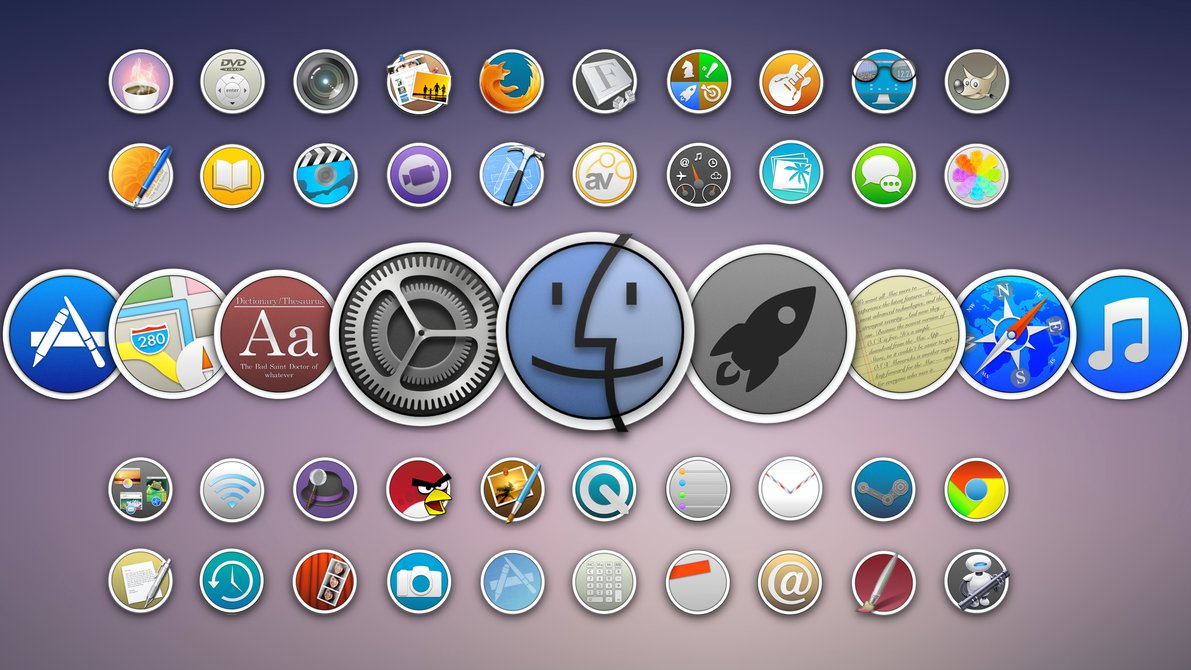Launch the DVD Player icon

[232, 81]
